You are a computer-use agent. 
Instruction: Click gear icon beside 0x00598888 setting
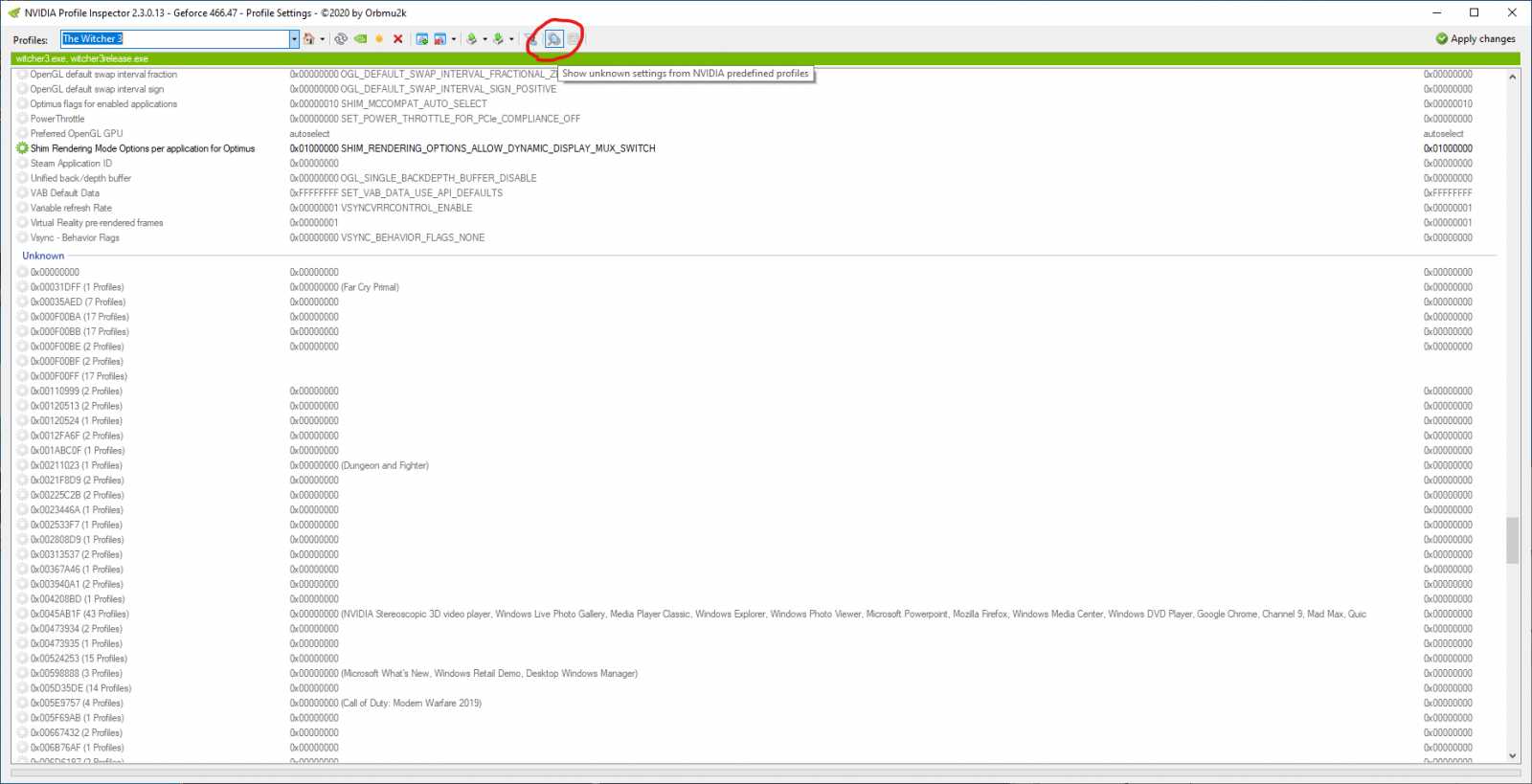tap(22, 673)
